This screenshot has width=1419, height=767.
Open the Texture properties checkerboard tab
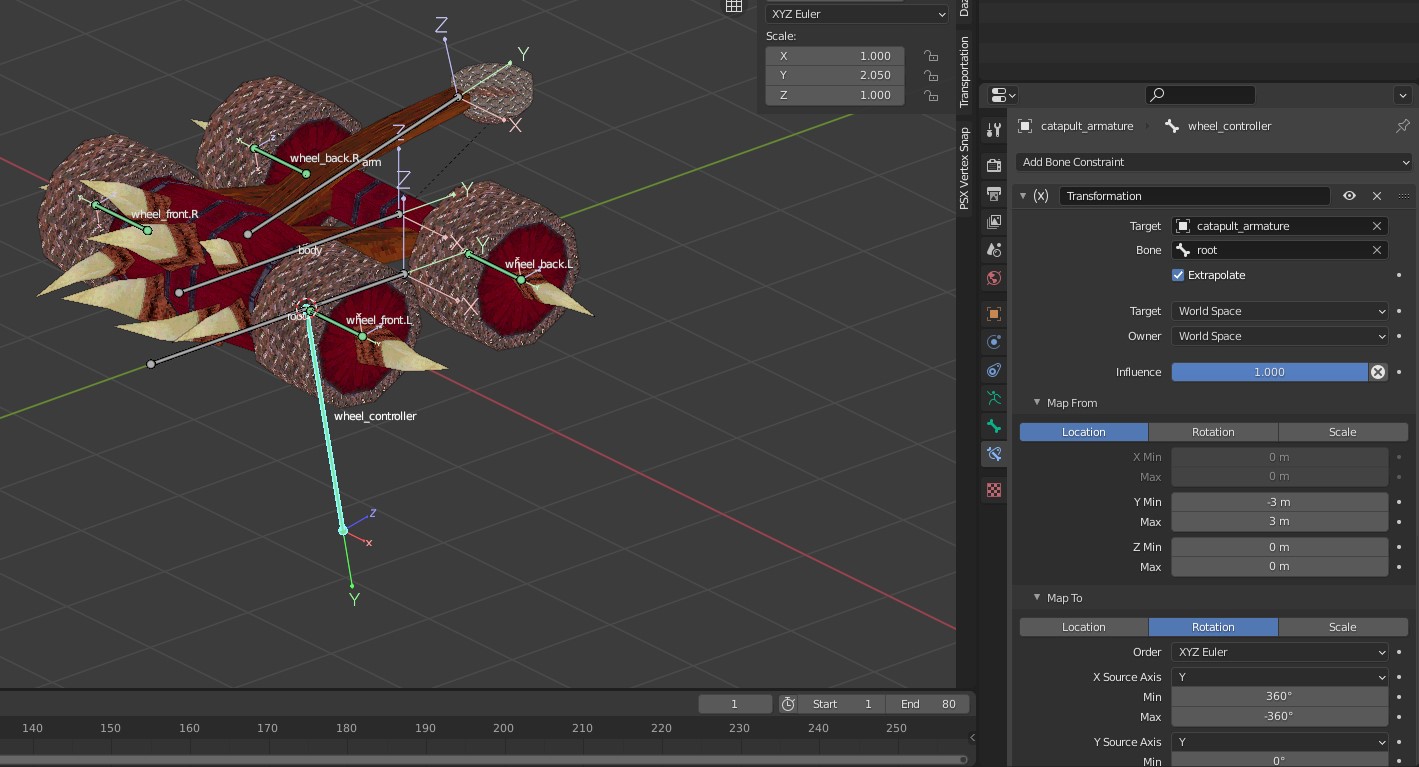coord(994,490)
